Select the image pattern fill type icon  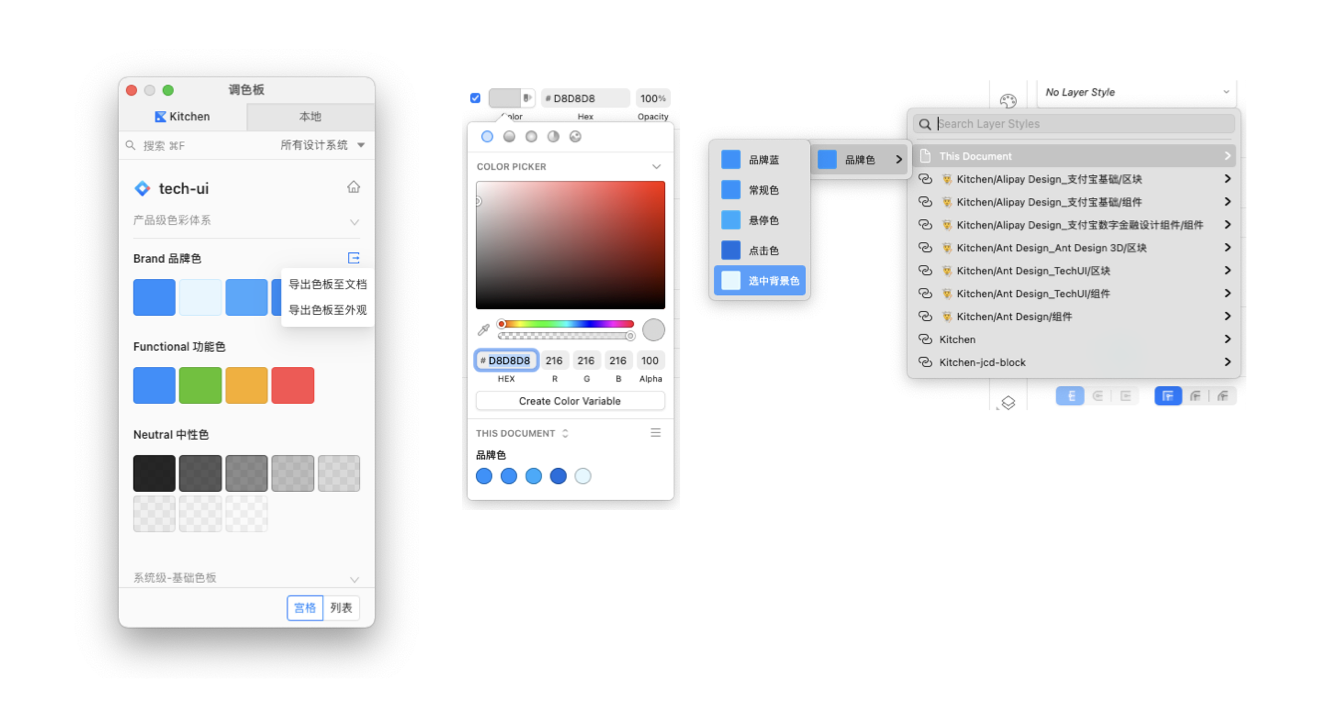[575, 137]
